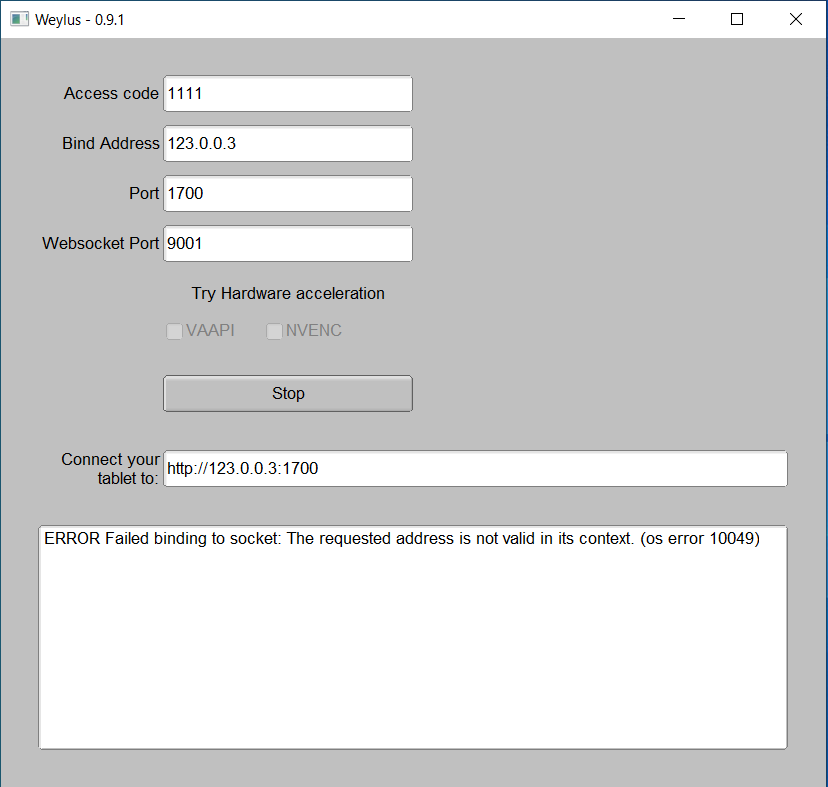Click the Weylus application icon in titlebar
Viewport: 828px width, 787px height.
[x=19, y=18]
